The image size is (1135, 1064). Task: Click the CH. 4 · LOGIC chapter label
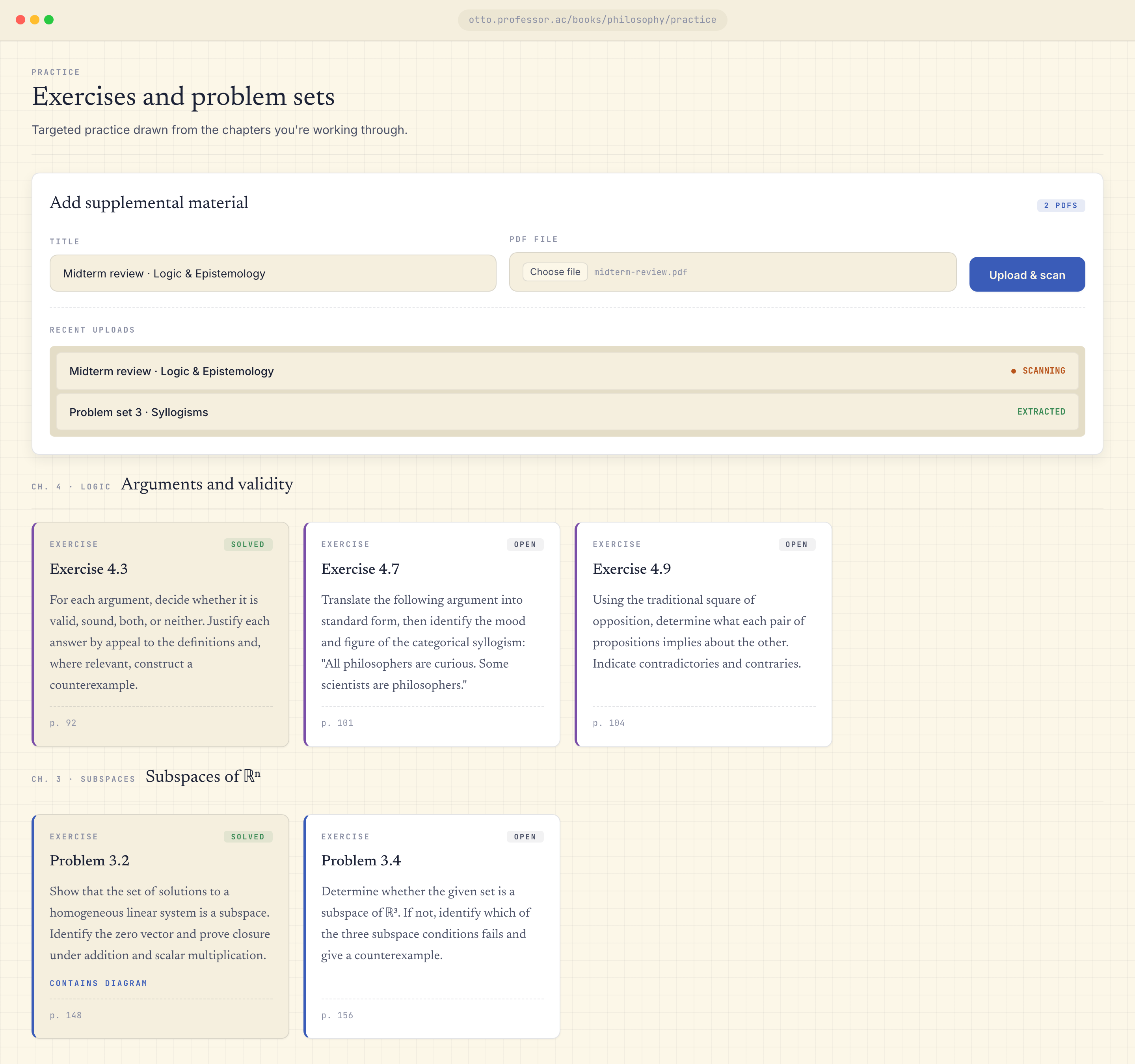pyautogui.click(x=71, y=487)
